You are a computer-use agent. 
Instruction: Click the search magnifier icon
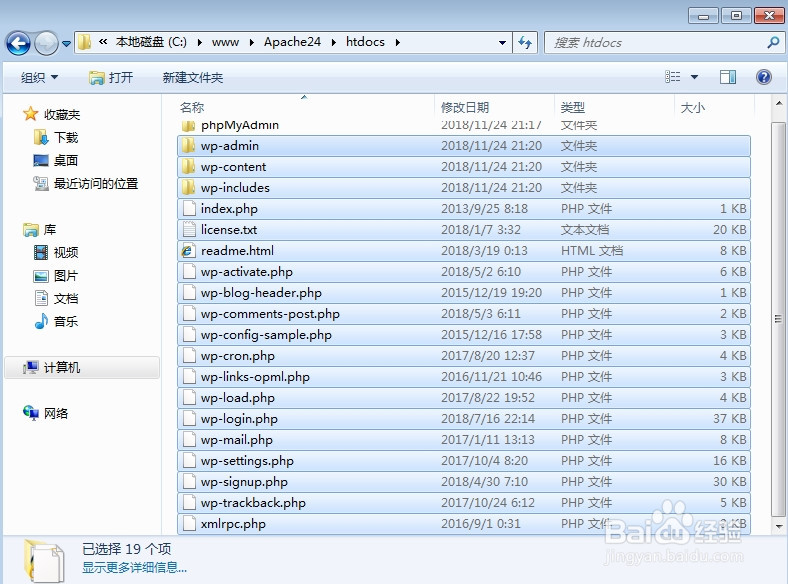tap(773, 43)
